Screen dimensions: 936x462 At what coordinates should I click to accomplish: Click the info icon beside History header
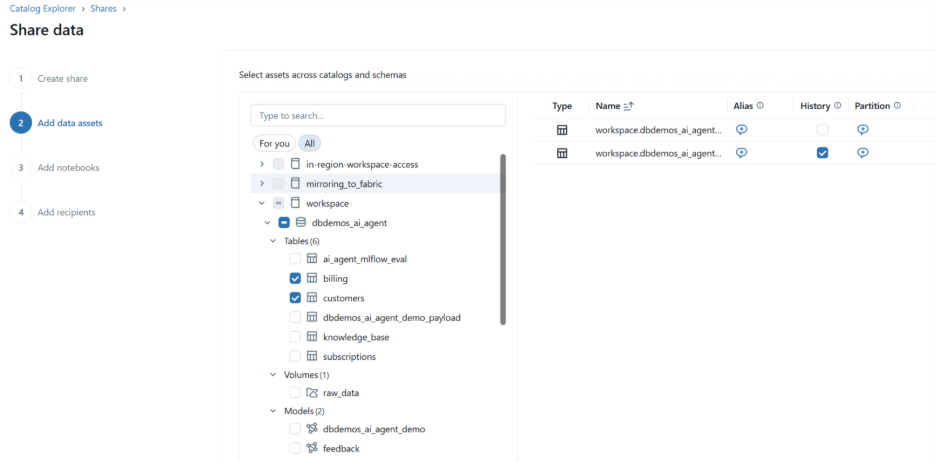[838, 106]
